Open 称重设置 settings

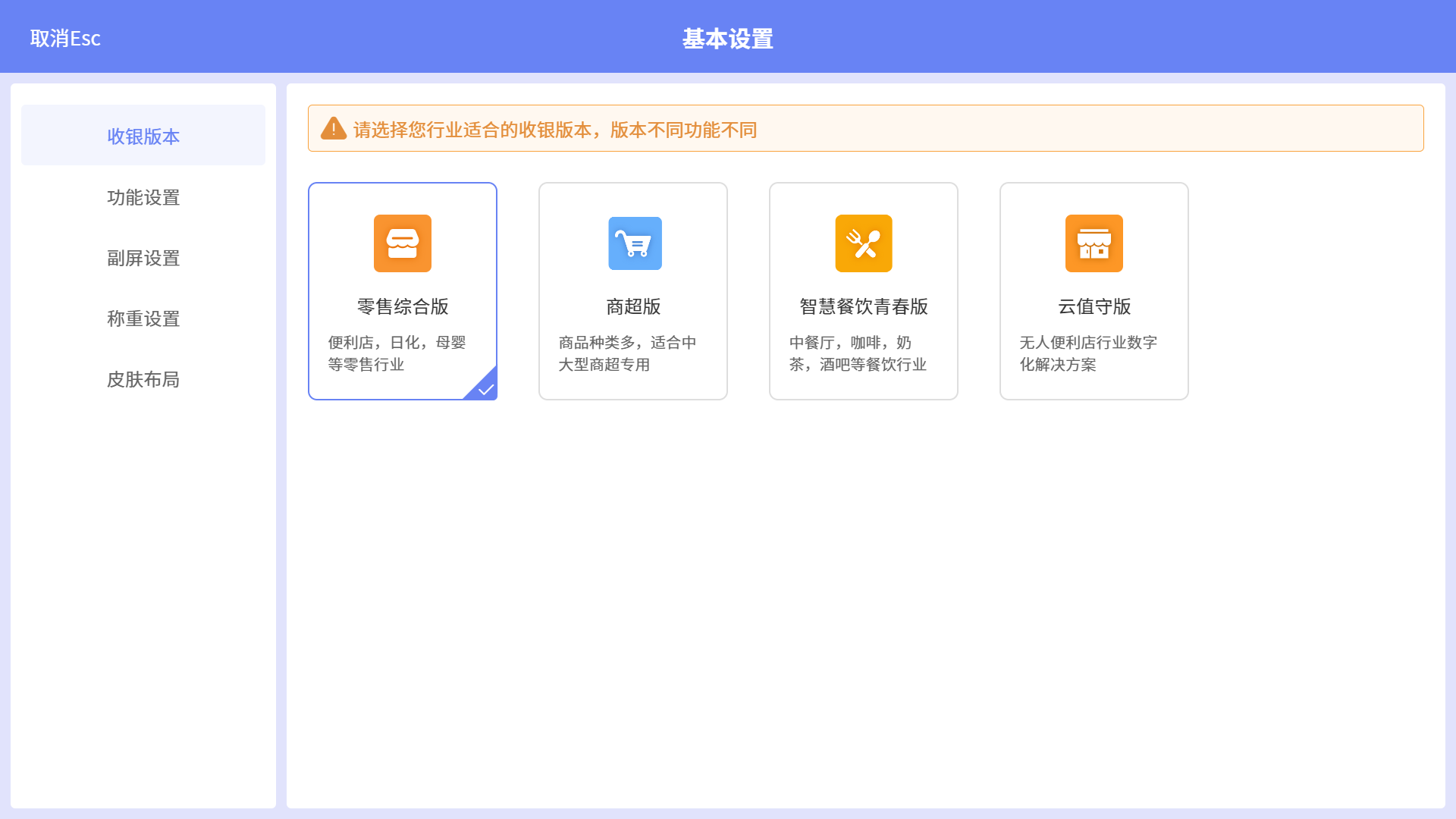(x=143, y=318)
